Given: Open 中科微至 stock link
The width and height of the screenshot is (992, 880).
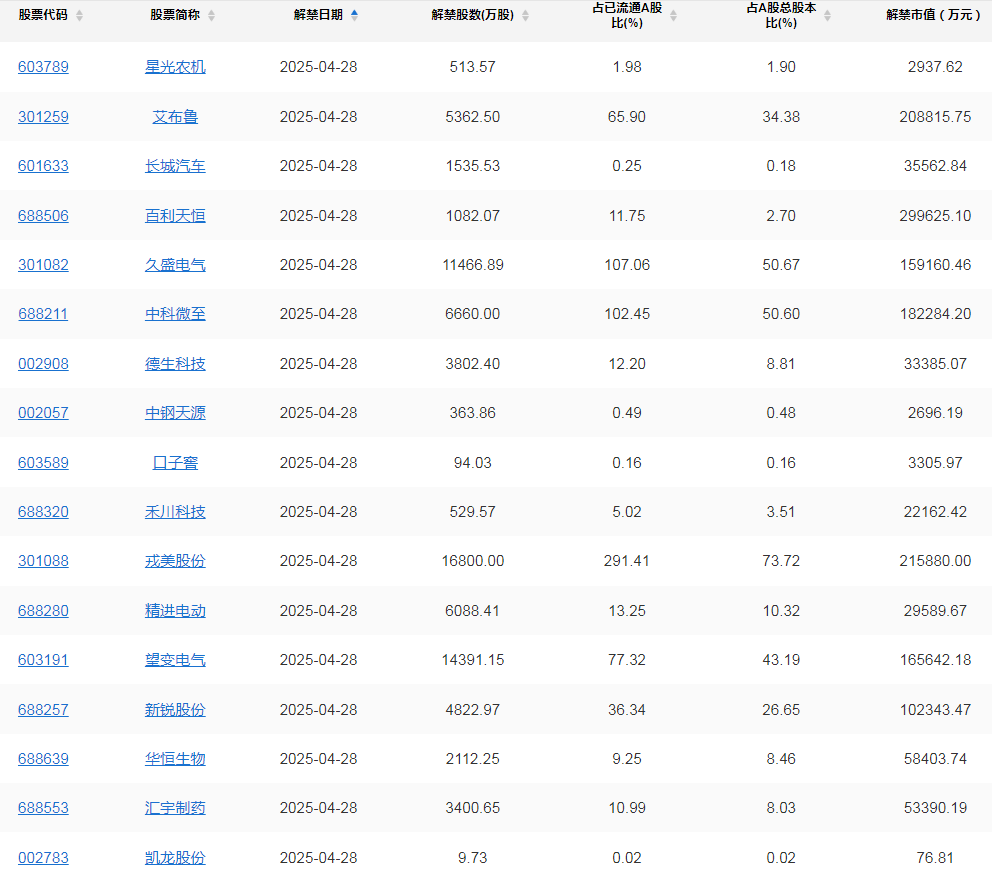Looking at the screenshot, I should [x=175, y=314].
